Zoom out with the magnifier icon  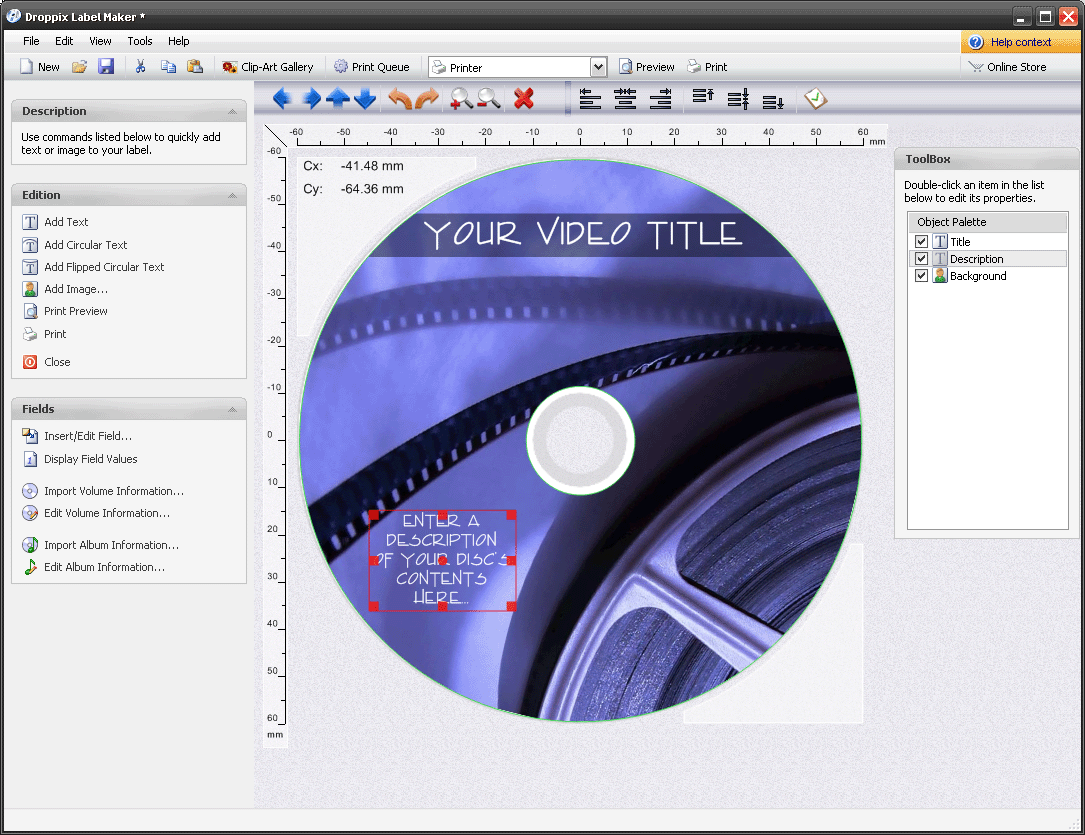click(x=489, y=99)
